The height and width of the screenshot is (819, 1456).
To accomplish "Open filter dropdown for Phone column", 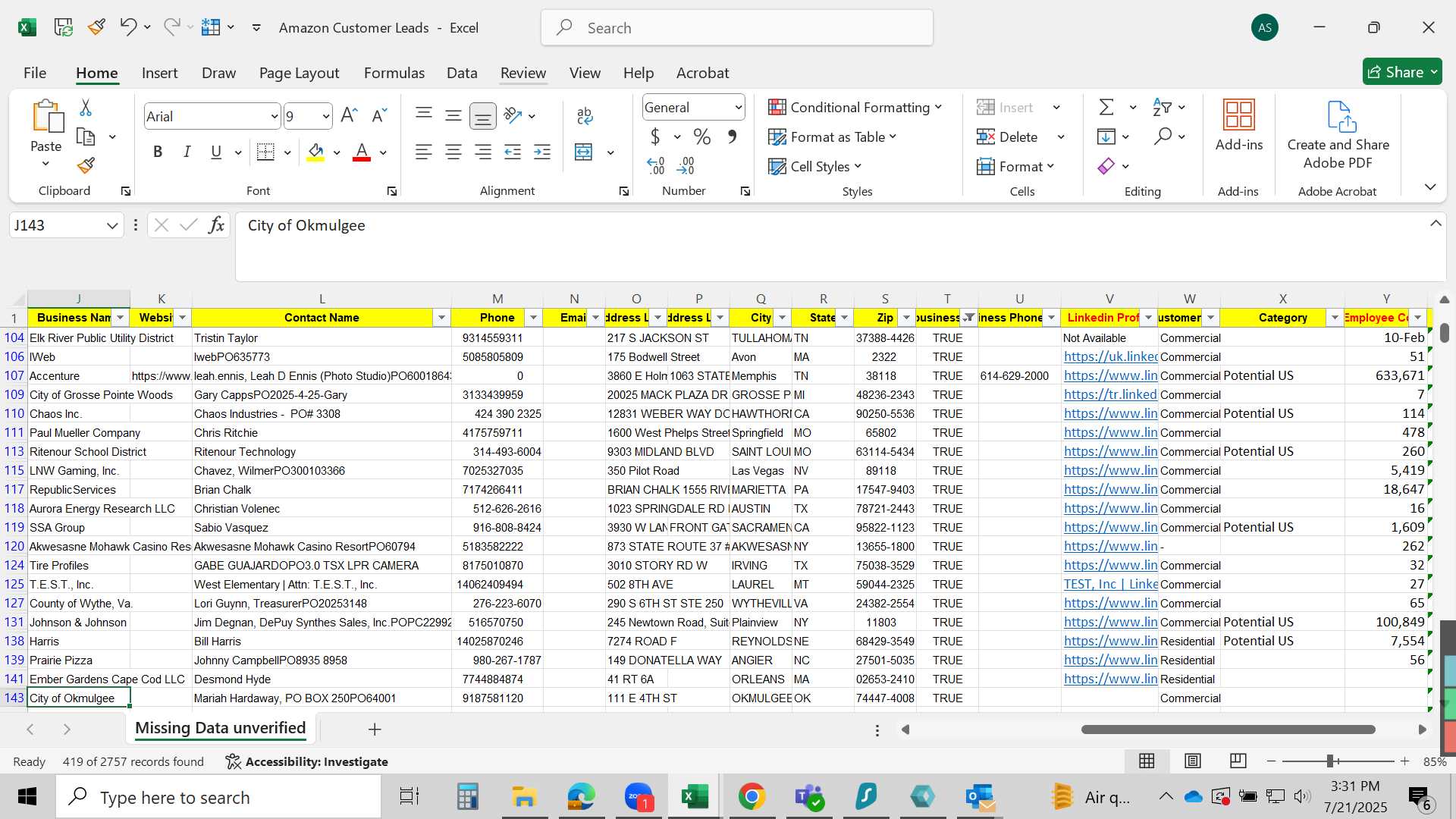I will [533, 318].
